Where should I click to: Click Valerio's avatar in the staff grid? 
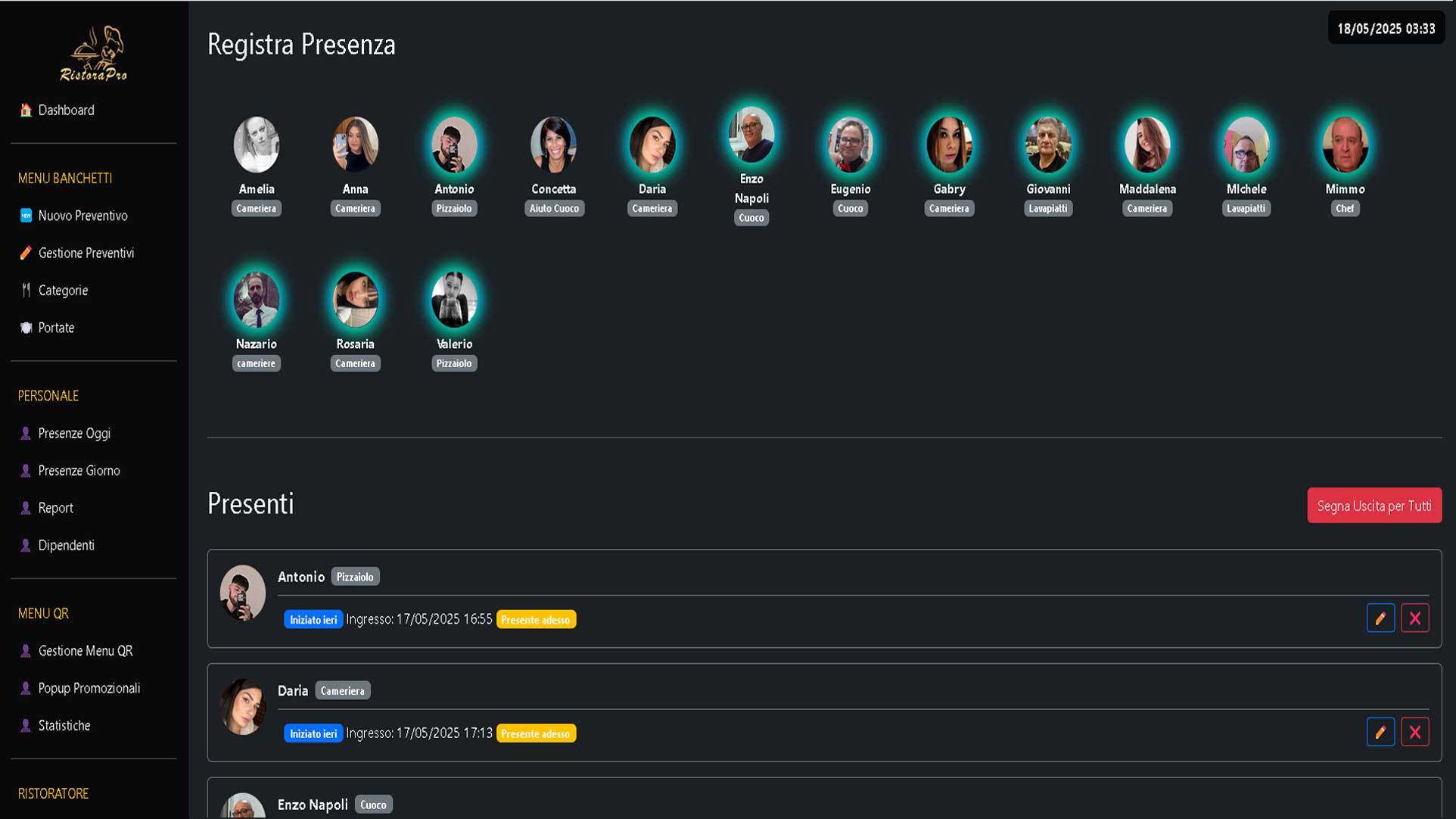coord(454,299)
